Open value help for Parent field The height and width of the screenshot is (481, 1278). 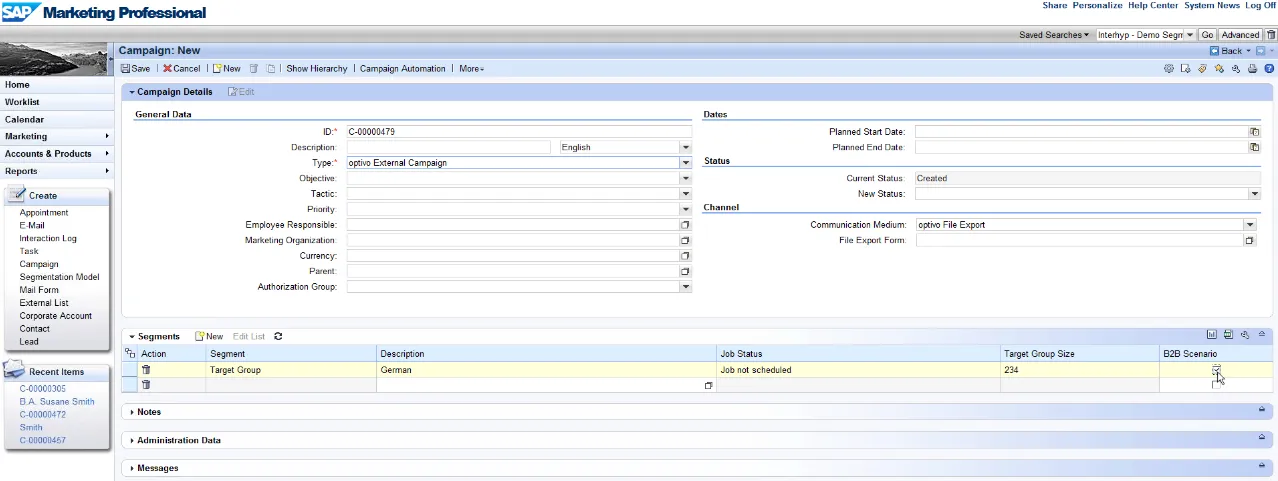coord(686,271)
